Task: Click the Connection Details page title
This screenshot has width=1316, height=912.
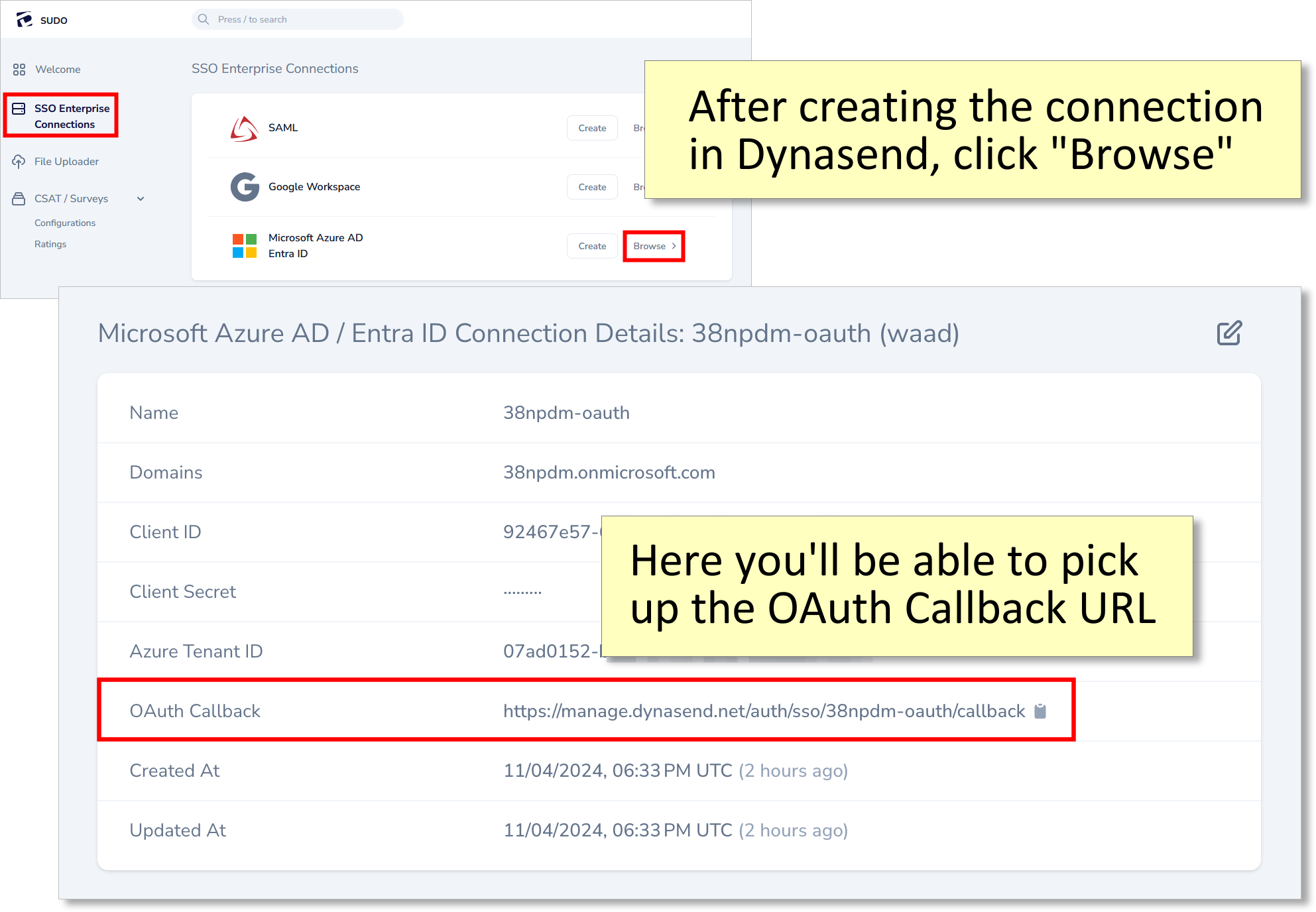Action: point(528,333)
